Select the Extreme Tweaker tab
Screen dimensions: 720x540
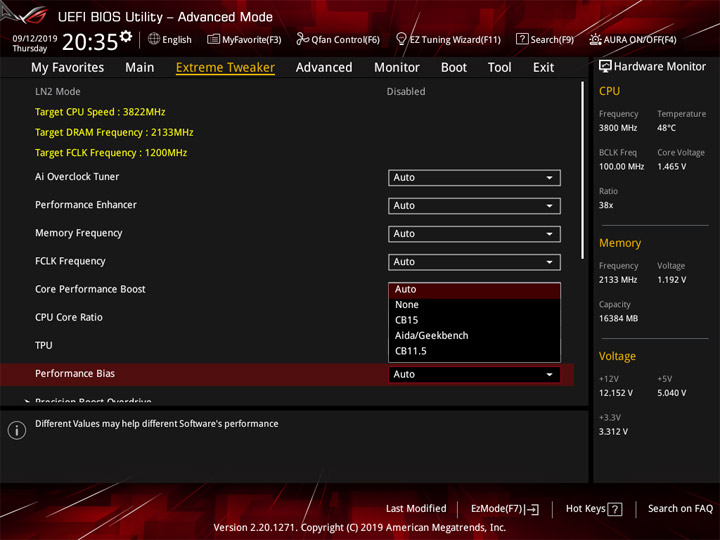[x=225, y=68]
